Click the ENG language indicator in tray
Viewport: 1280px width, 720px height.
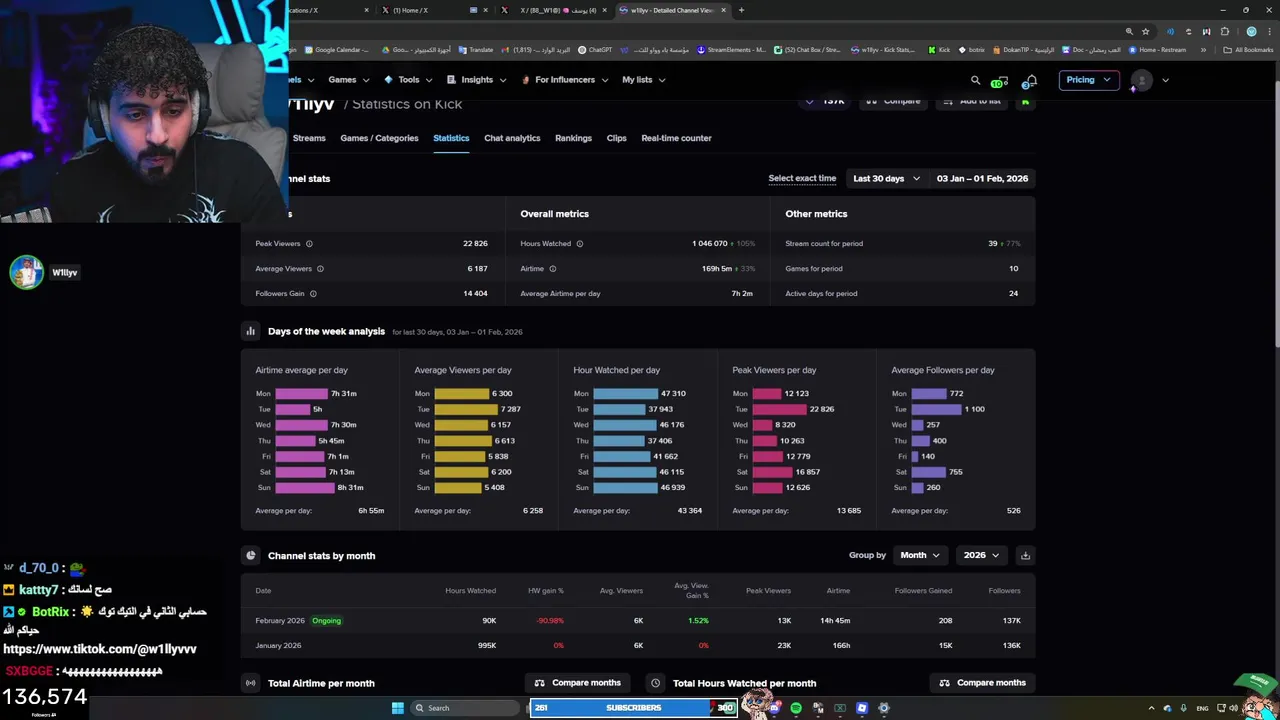pos(1201,708)
